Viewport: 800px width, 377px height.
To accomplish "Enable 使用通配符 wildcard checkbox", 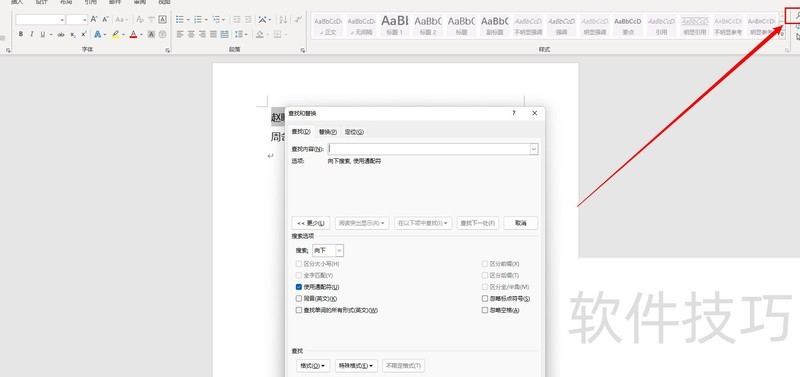I will click(x=299, y=287).
